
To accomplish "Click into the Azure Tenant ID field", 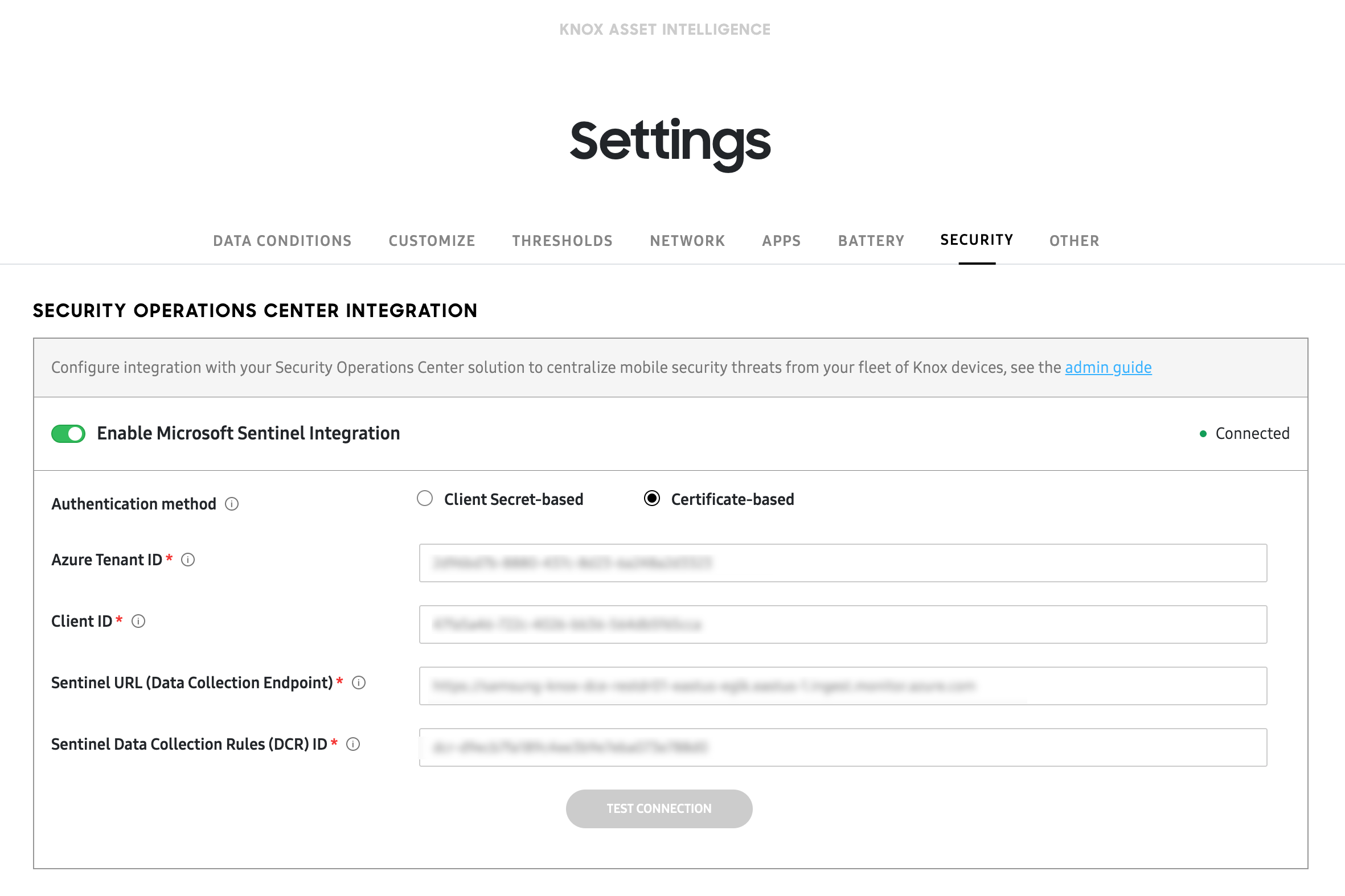I will tap(843, 564).
